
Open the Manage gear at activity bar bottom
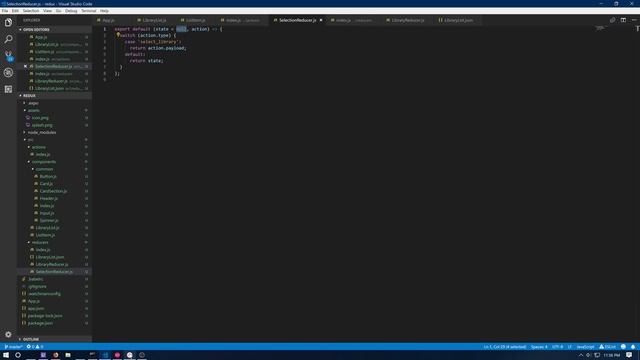[x=8, y=334]
